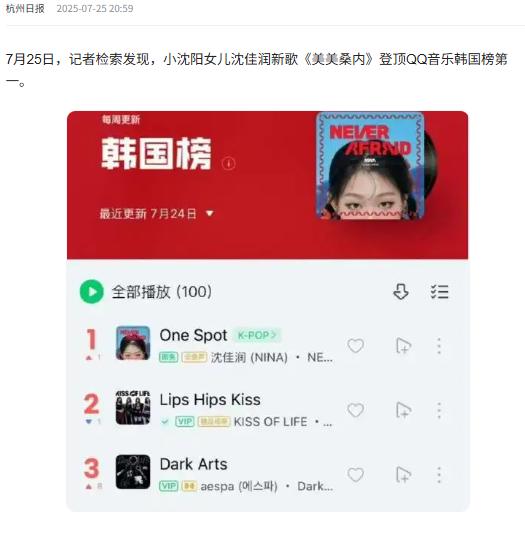Open more options for Dark Arts
This screenshot has width=525, height=535.
[x=439, y=475]
